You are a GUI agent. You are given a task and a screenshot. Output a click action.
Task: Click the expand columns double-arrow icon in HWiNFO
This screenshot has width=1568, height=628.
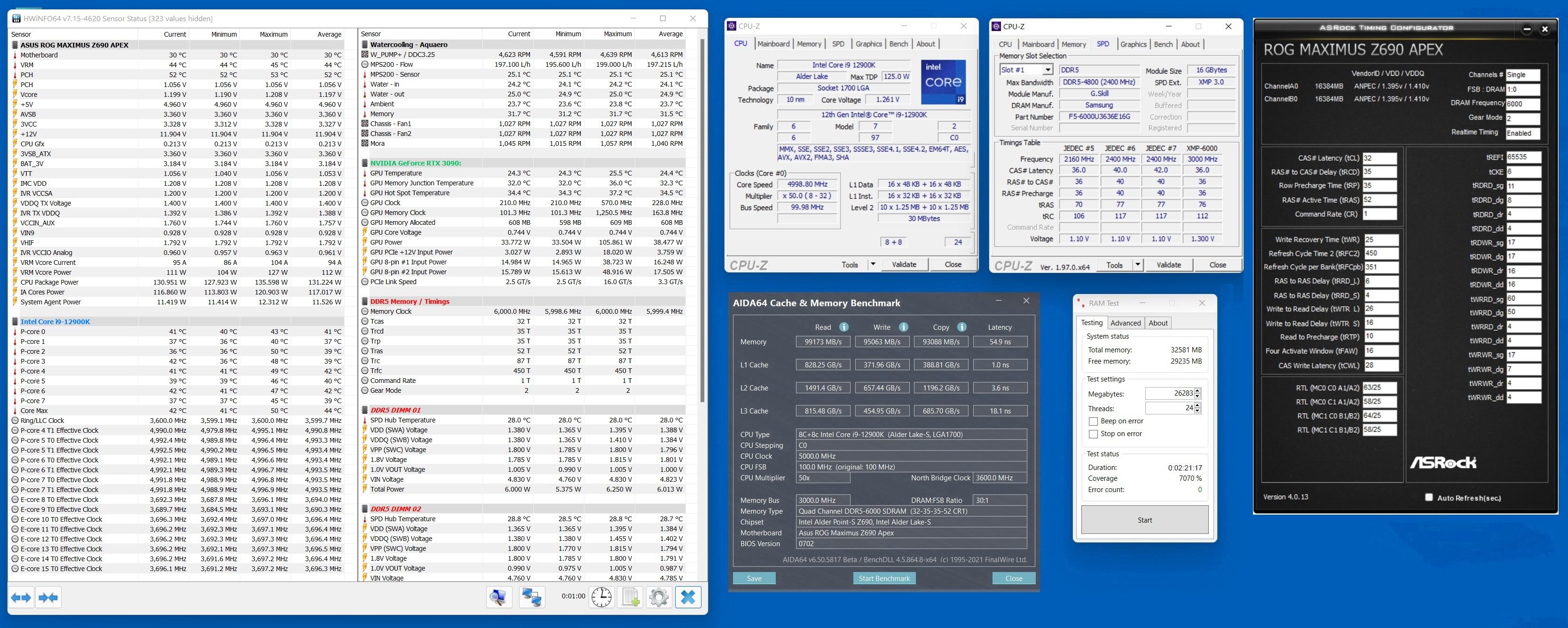coord(21,597)
